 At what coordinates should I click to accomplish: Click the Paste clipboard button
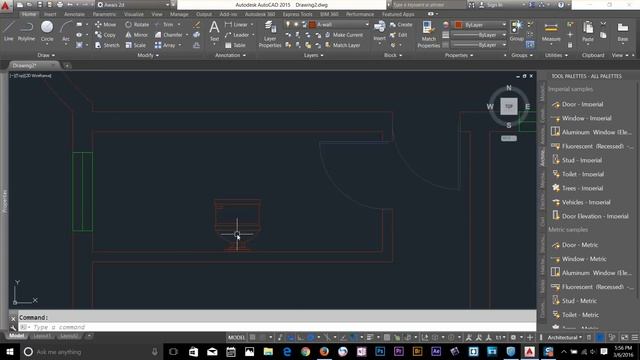pos(588,32)
